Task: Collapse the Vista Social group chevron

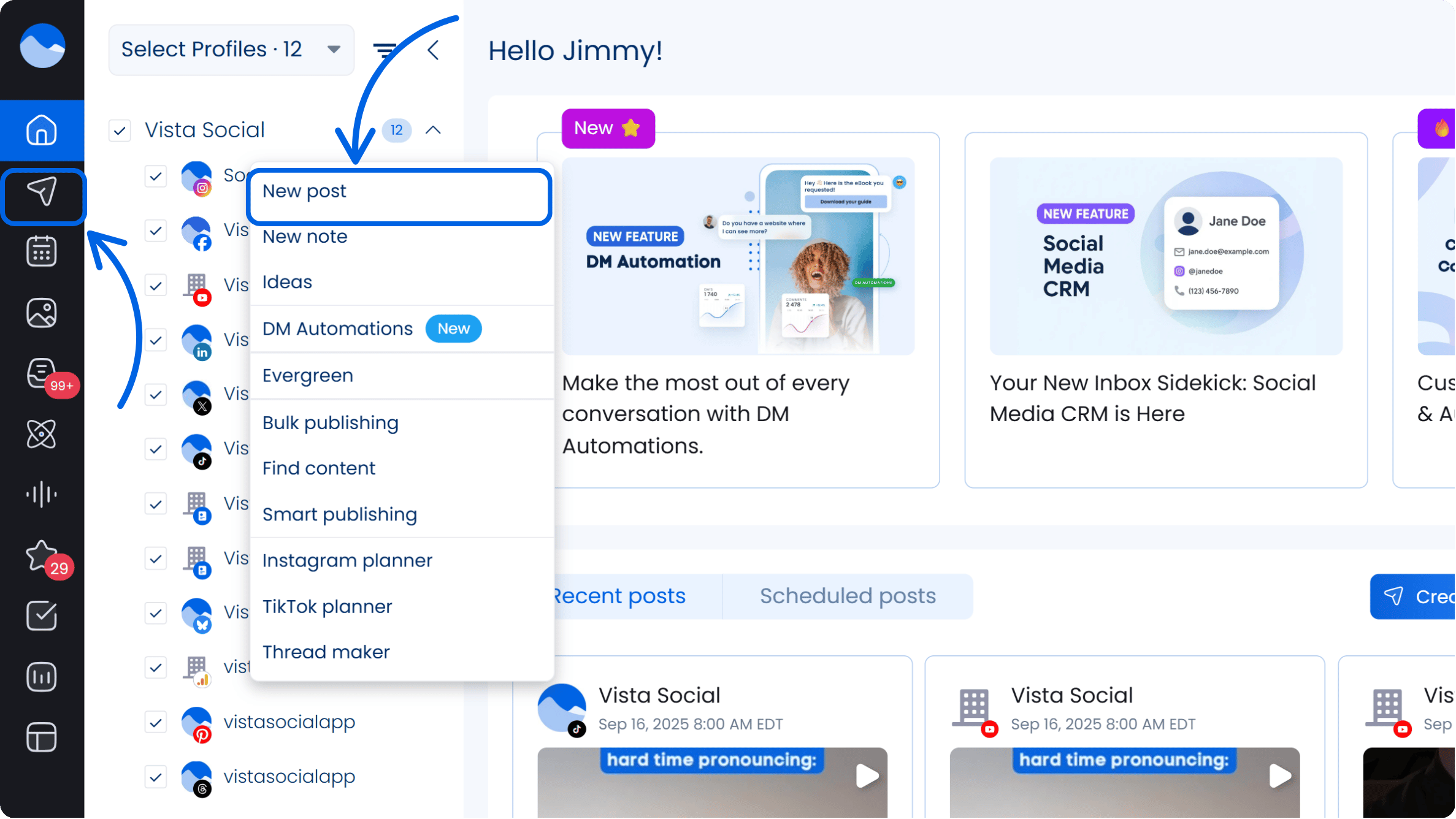Action: point(433,130)
